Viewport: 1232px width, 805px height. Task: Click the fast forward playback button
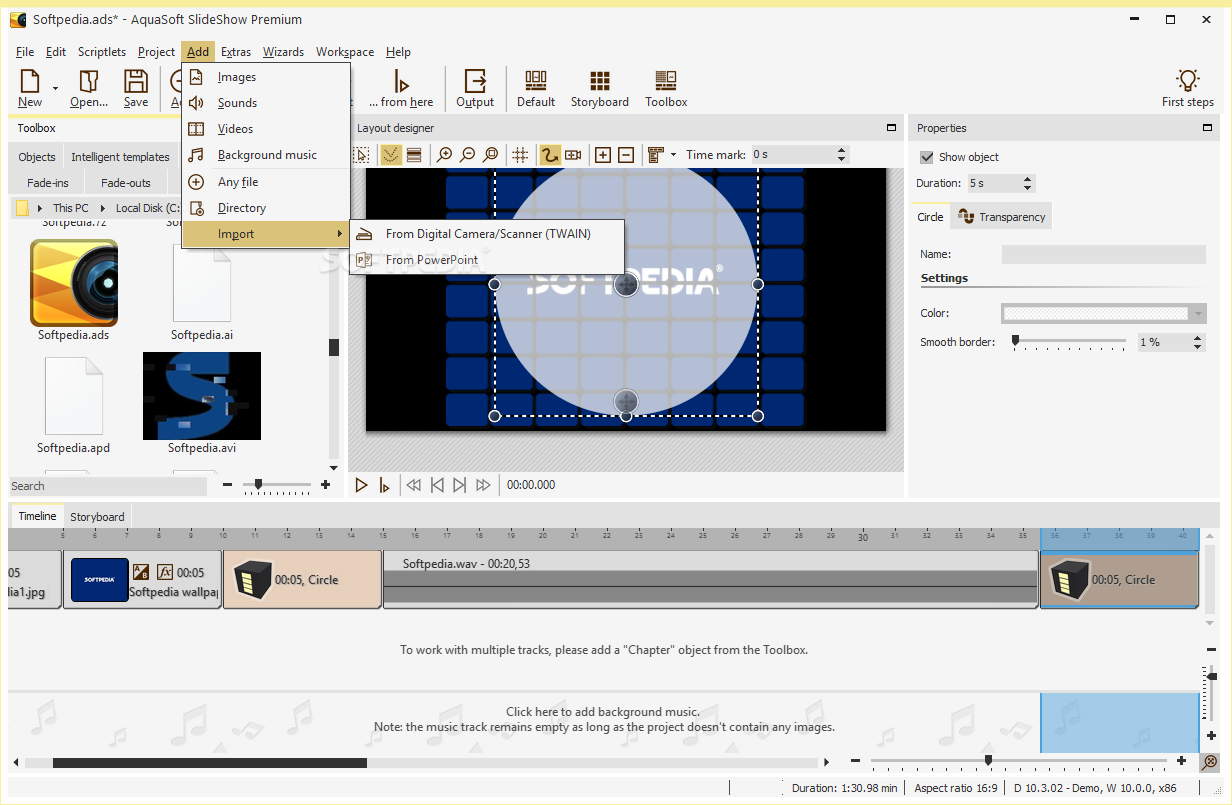483,485
